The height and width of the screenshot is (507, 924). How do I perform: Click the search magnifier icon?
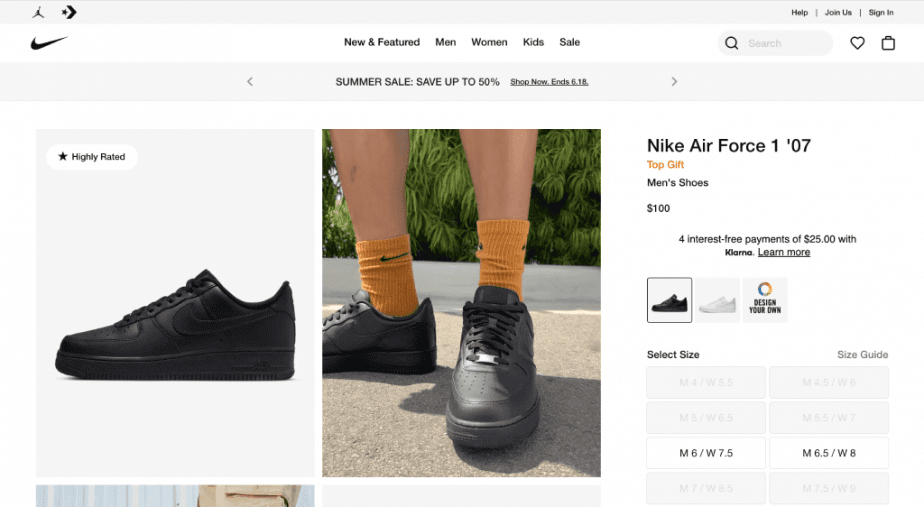[731, 43]
